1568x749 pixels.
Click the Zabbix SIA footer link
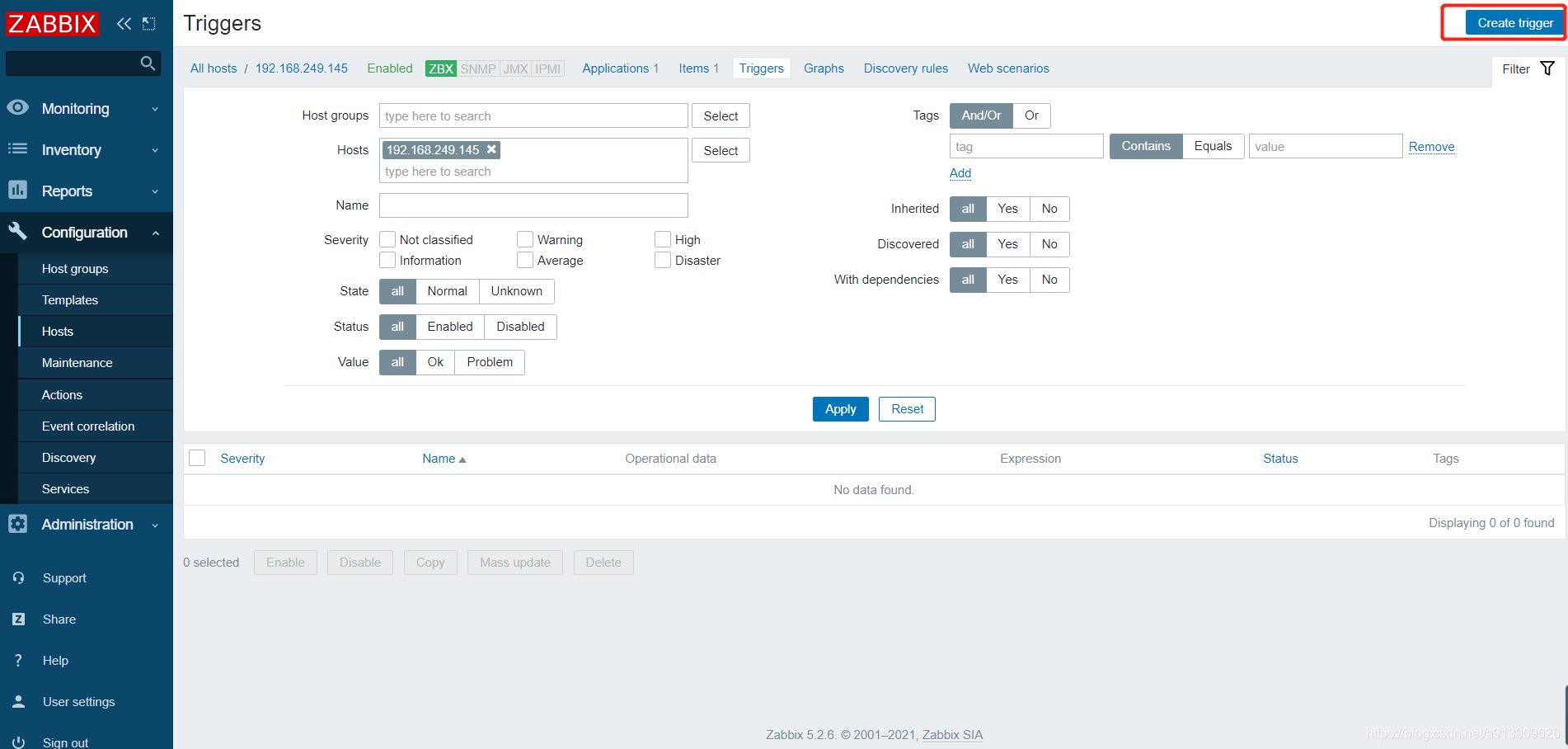point(952,735)
